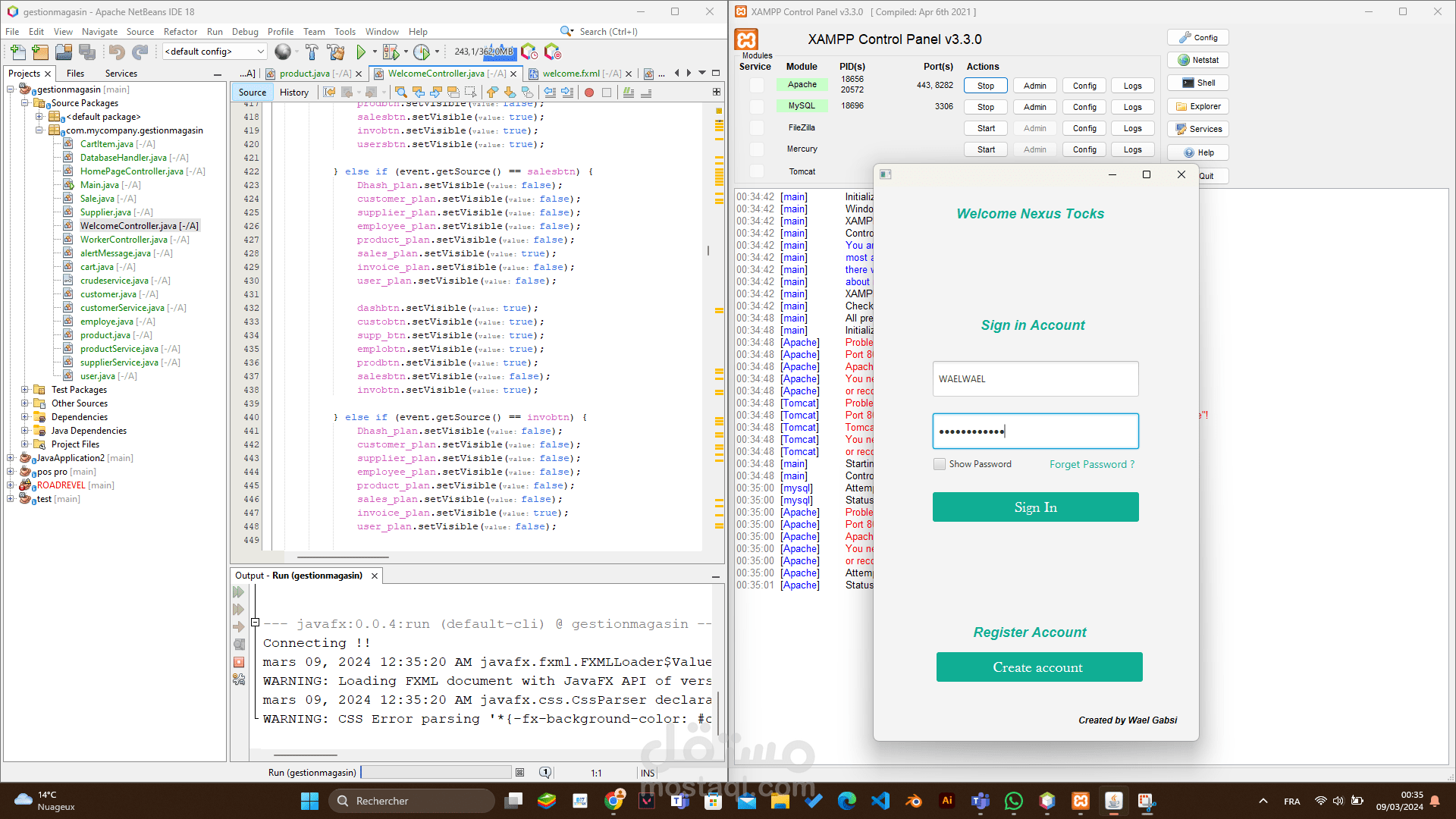Click the Profile Project clock icon
The width and height of the screenshot is (1456, 819).
(422, 52)
